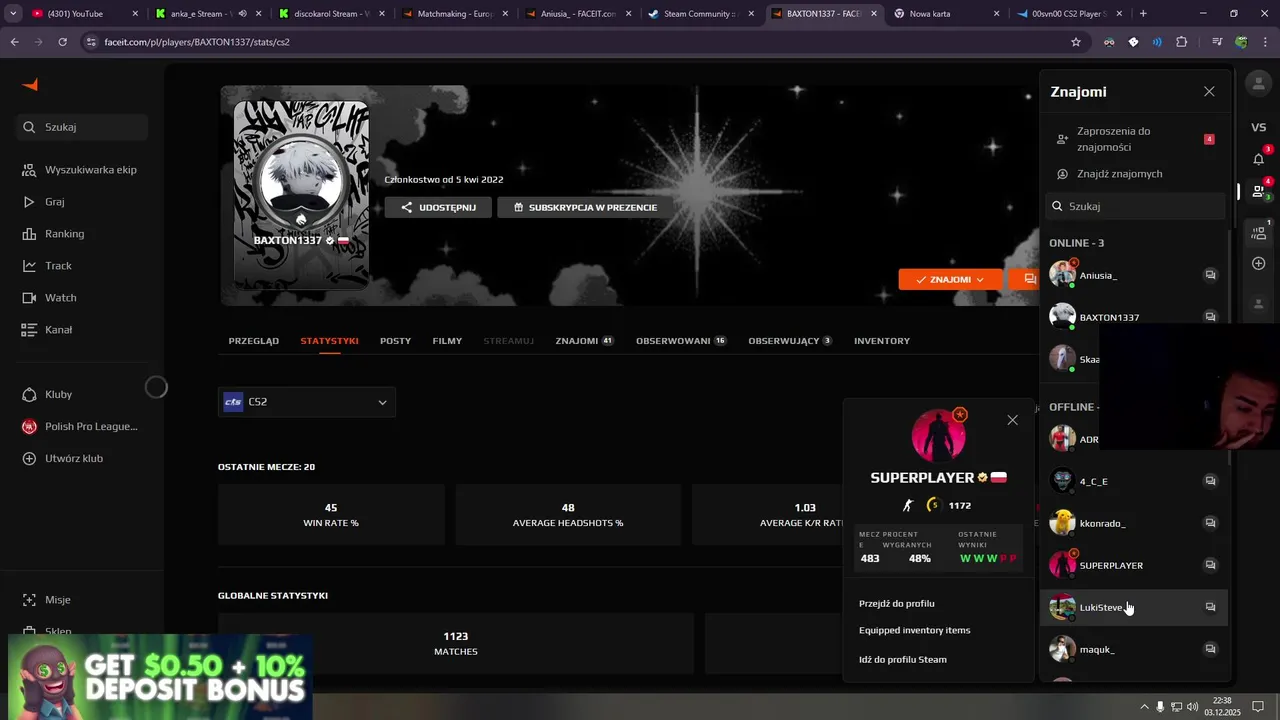Click Equipped inventory items in popup
This screenshot has height=720, width=1280.
click(914, 631)
